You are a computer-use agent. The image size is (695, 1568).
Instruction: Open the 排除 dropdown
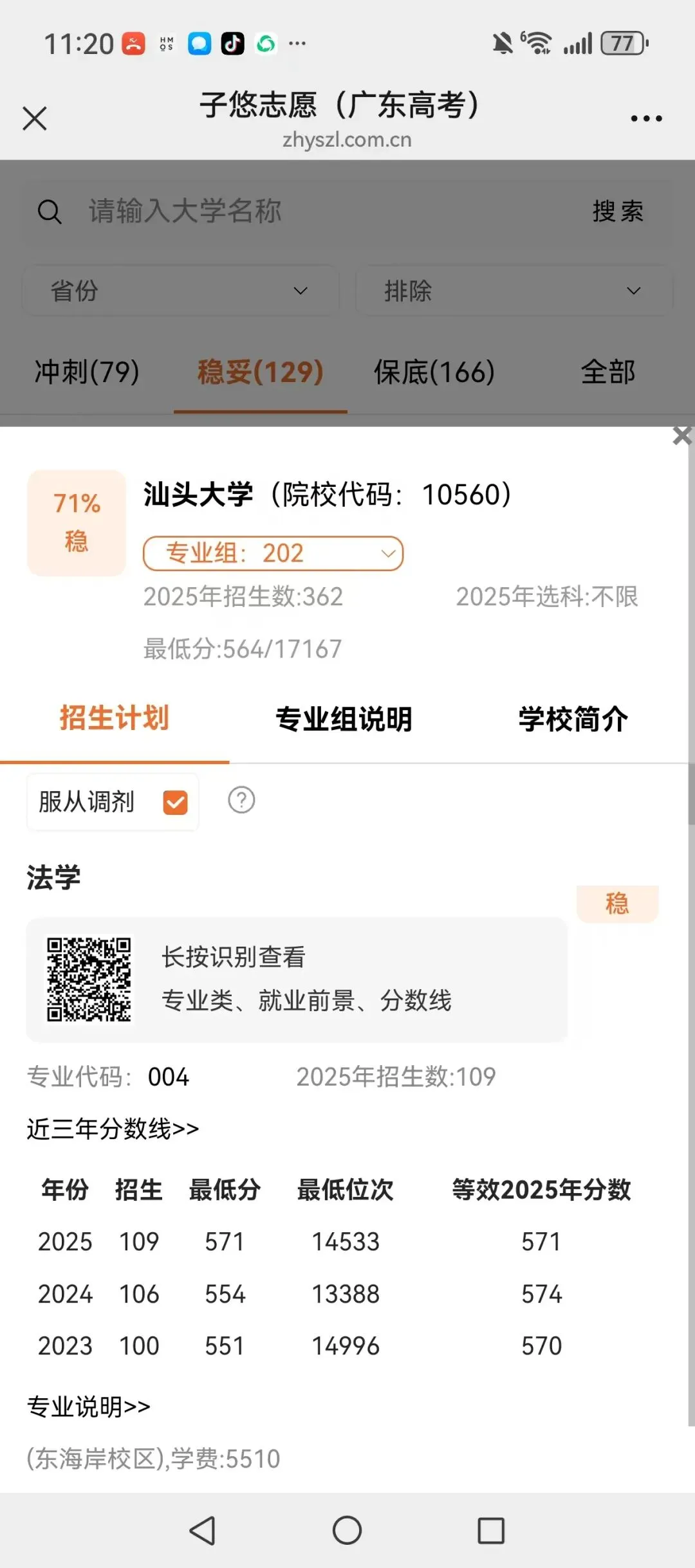(x=514, y=291)
